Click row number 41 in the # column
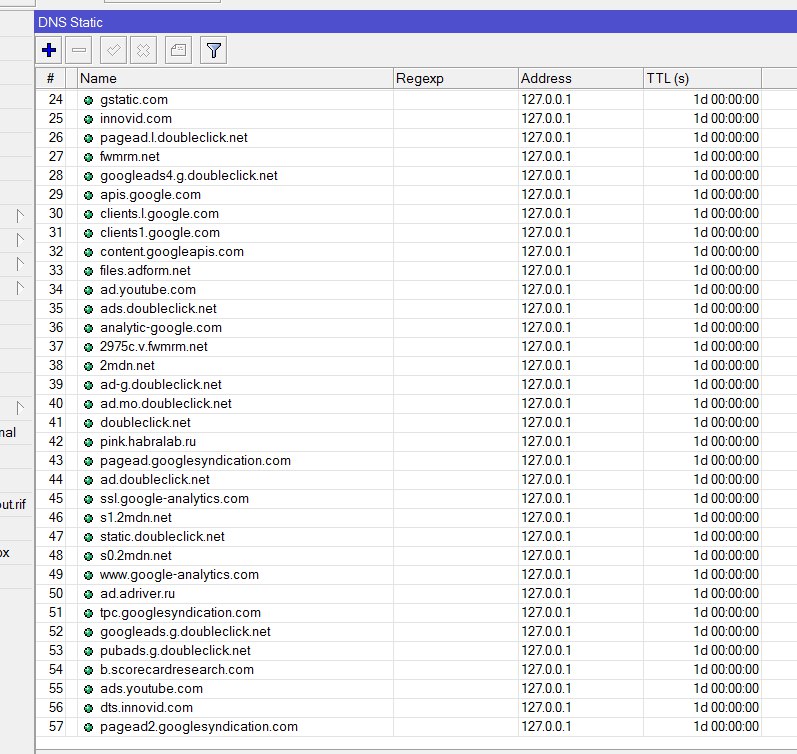 click(x=55, y=423)
